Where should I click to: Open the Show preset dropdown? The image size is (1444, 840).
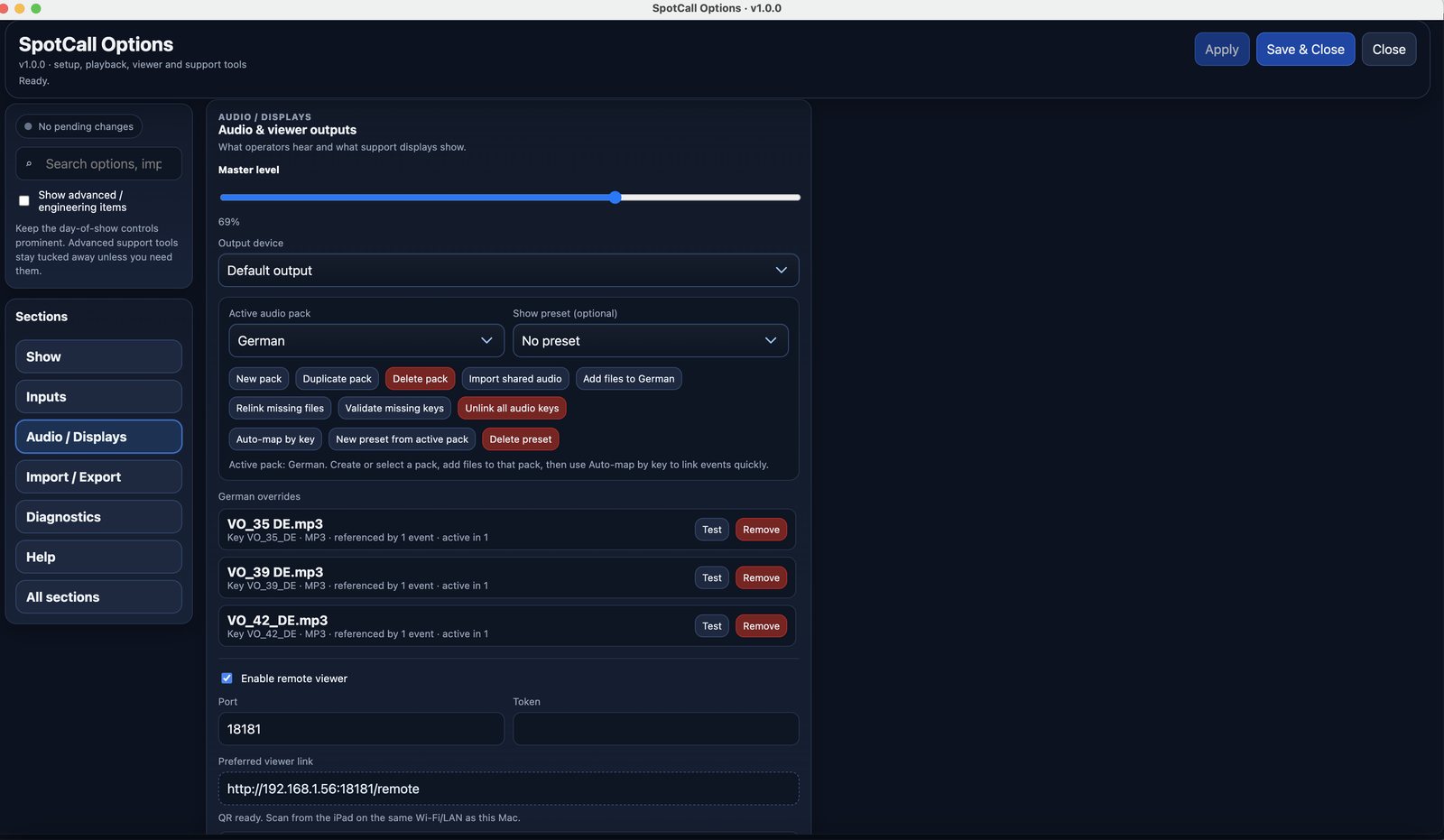650,341
